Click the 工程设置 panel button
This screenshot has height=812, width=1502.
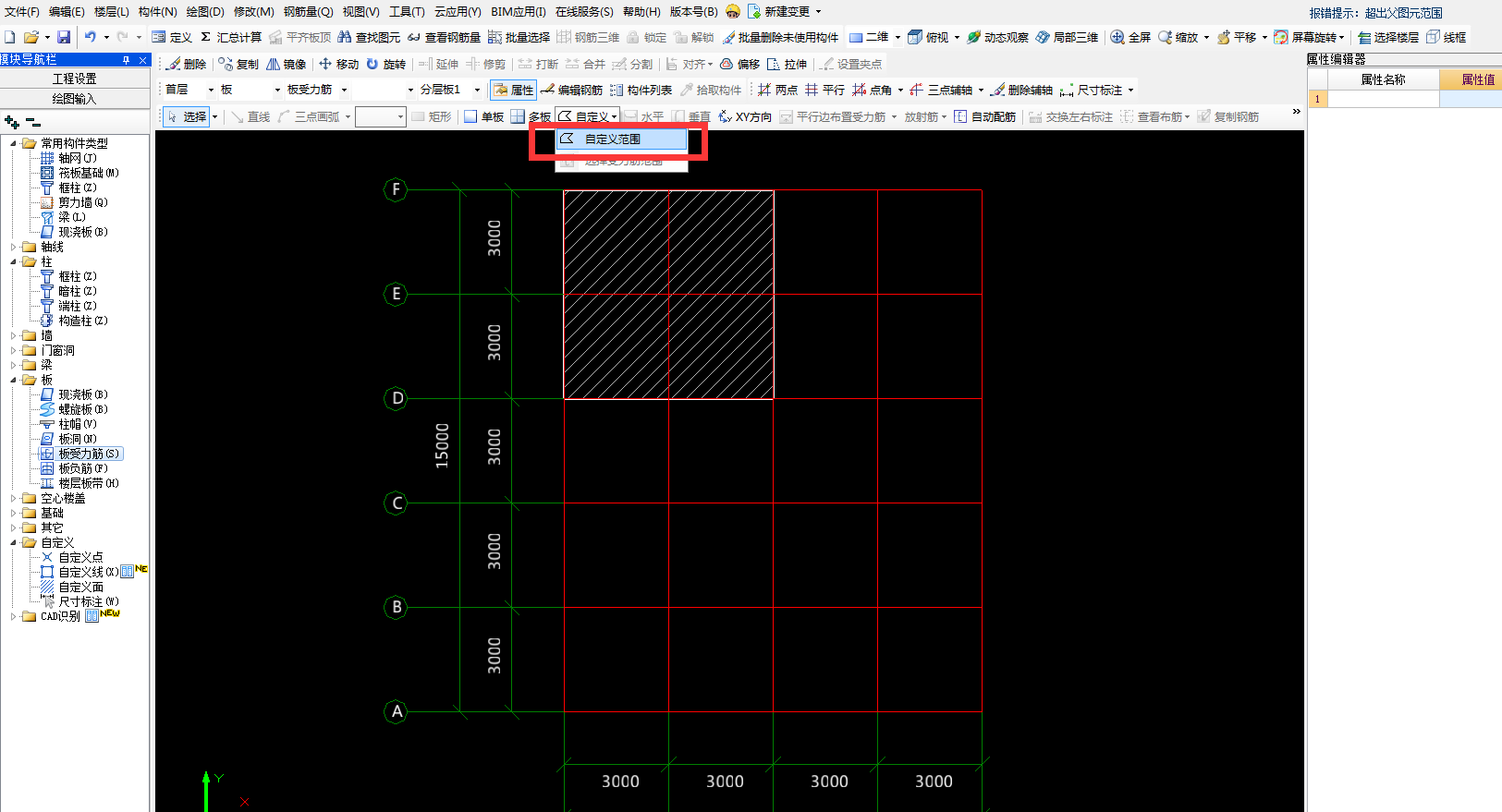(75, 79)
